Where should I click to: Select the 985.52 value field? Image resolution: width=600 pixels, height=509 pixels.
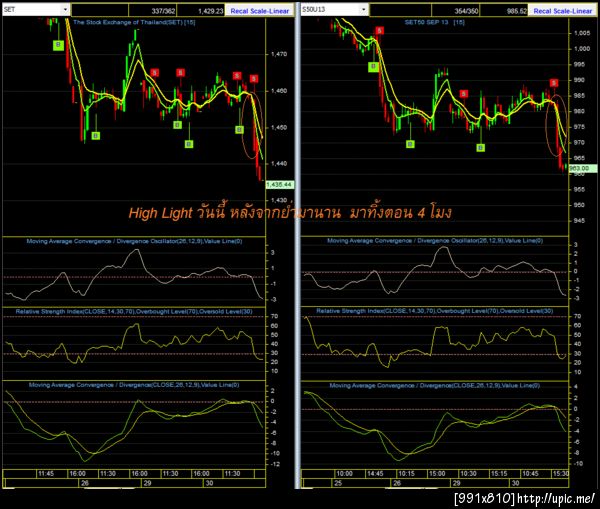tap(504, 11)
